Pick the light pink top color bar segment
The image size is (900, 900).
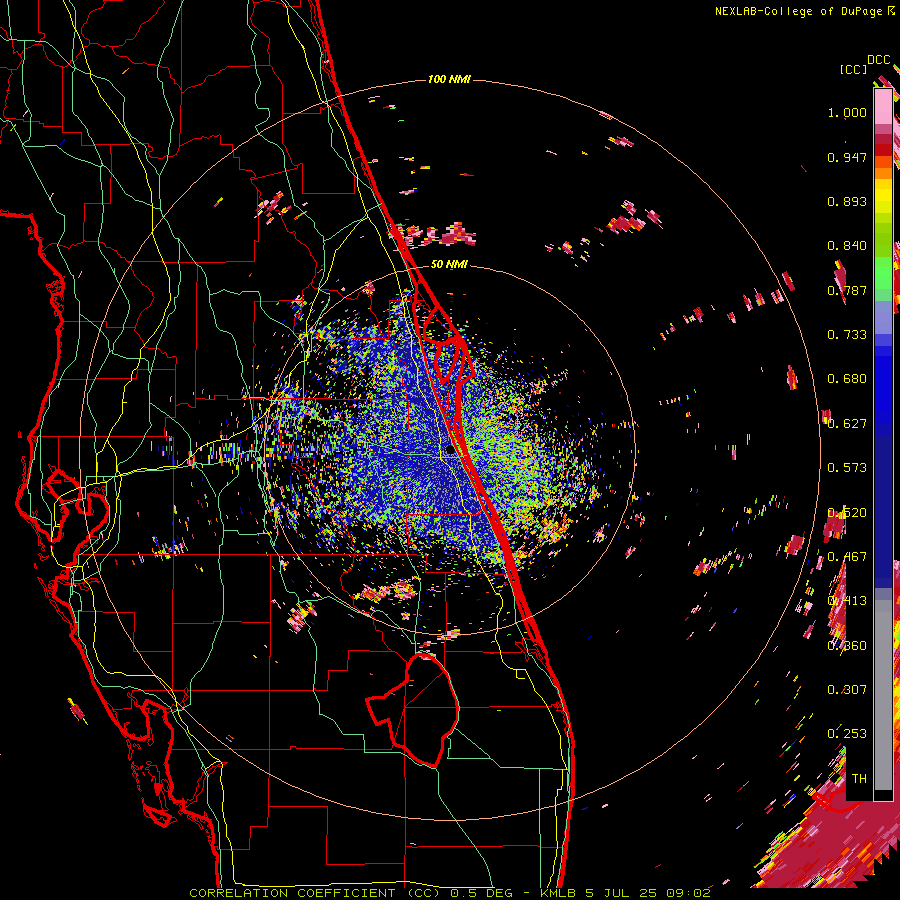(883, 106)
